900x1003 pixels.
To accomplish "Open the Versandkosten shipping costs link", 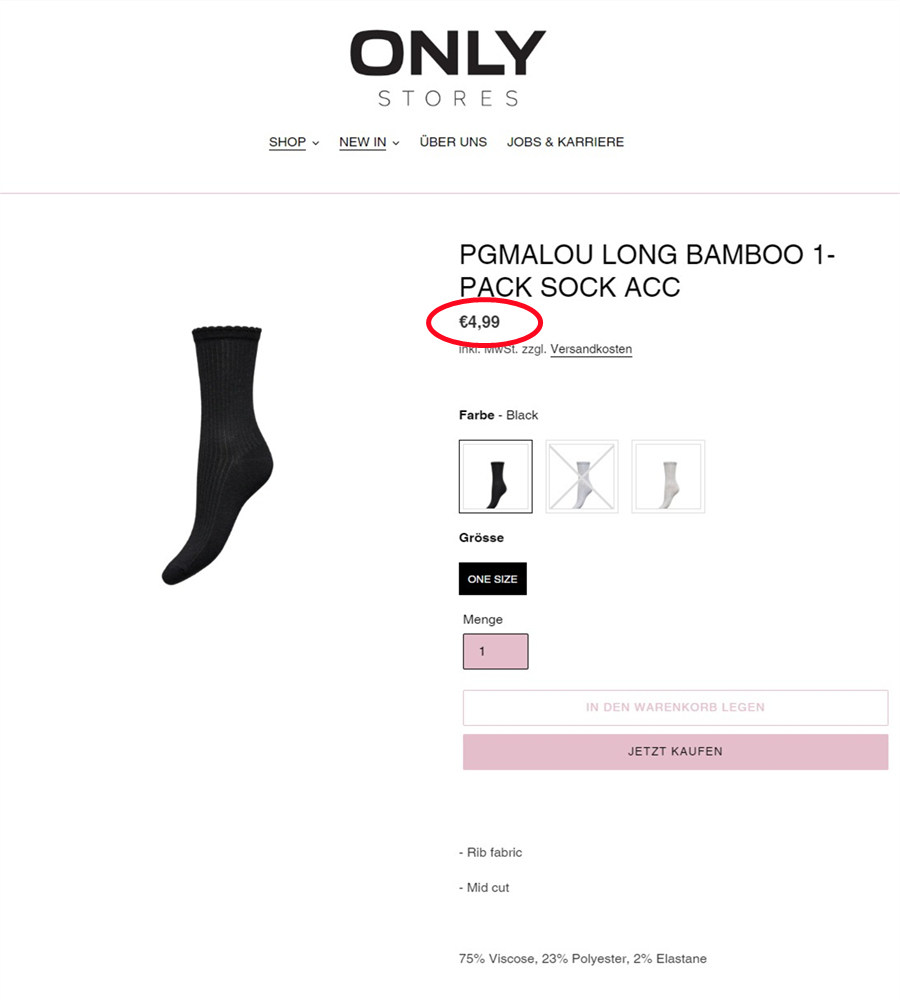I will [591, 349].
